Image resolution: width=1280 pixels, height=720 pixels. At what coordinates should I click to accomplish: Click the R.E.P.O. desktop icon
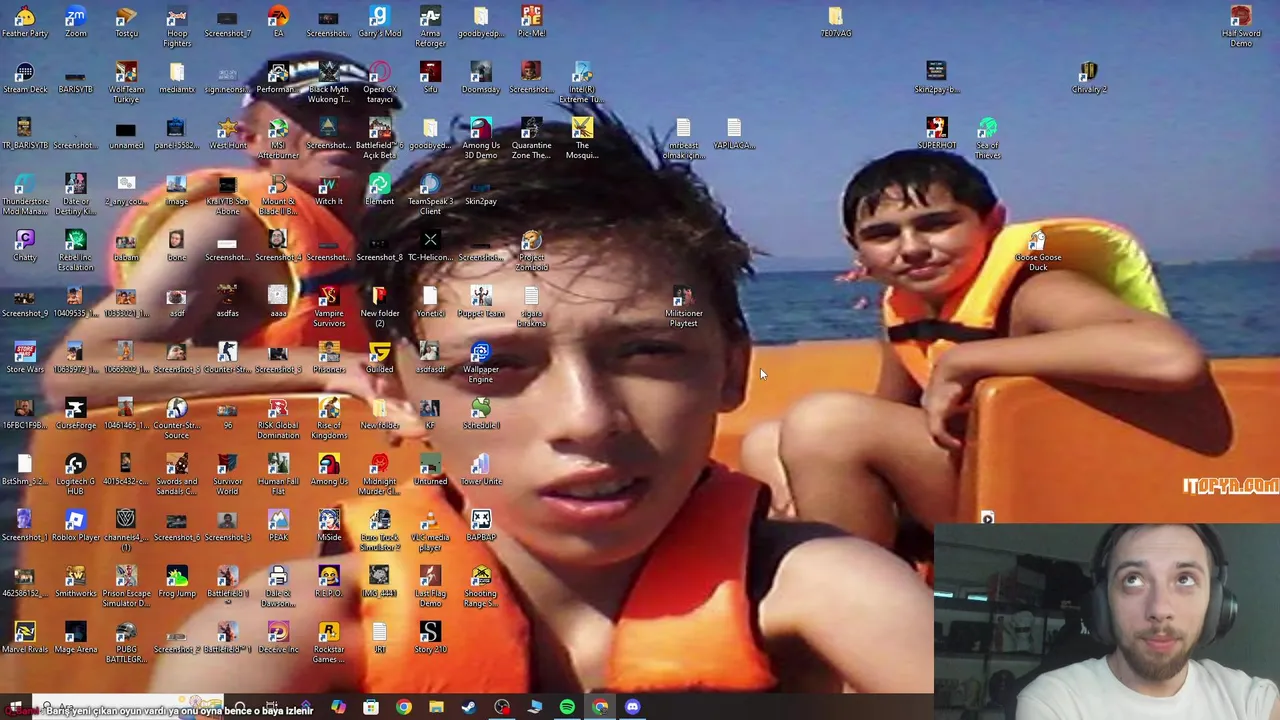click(329, 582)
